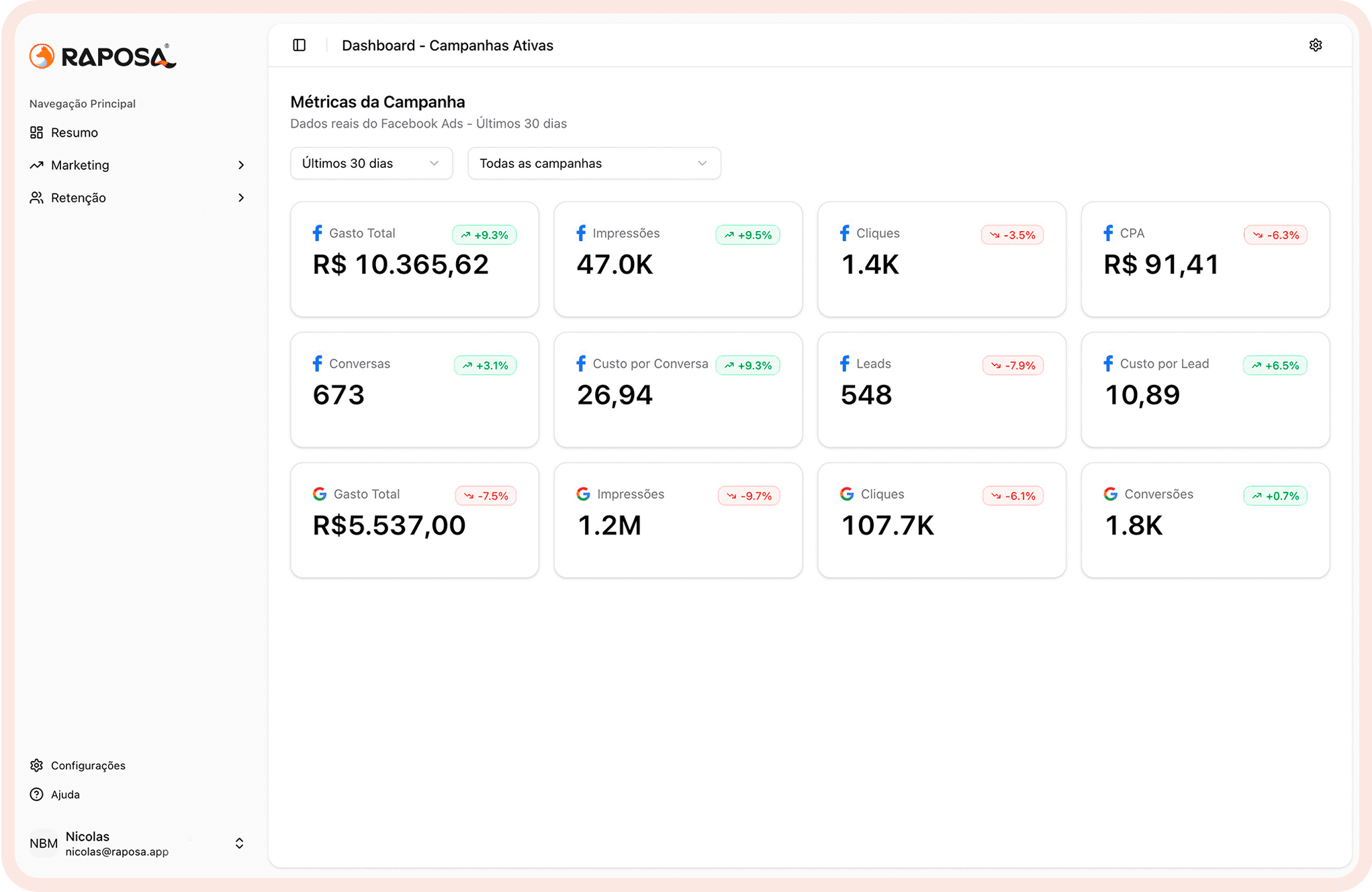This screenshot has width=1372, height=892.
Task: Click the Configurações gear icon in sidebar
Action: tap(36, 766)
